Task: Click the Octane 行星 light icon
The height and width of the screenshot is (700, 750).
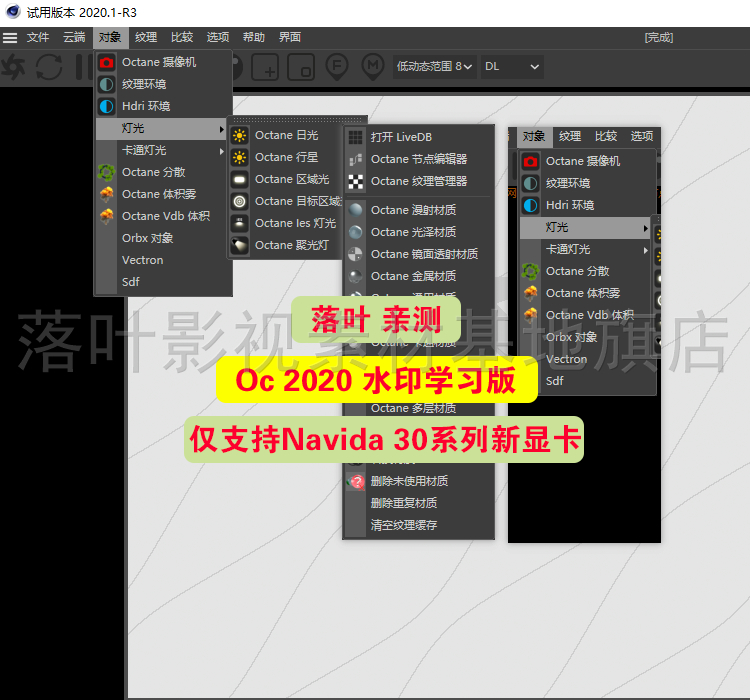Action: pyautogui.click(x=240, y=157)
